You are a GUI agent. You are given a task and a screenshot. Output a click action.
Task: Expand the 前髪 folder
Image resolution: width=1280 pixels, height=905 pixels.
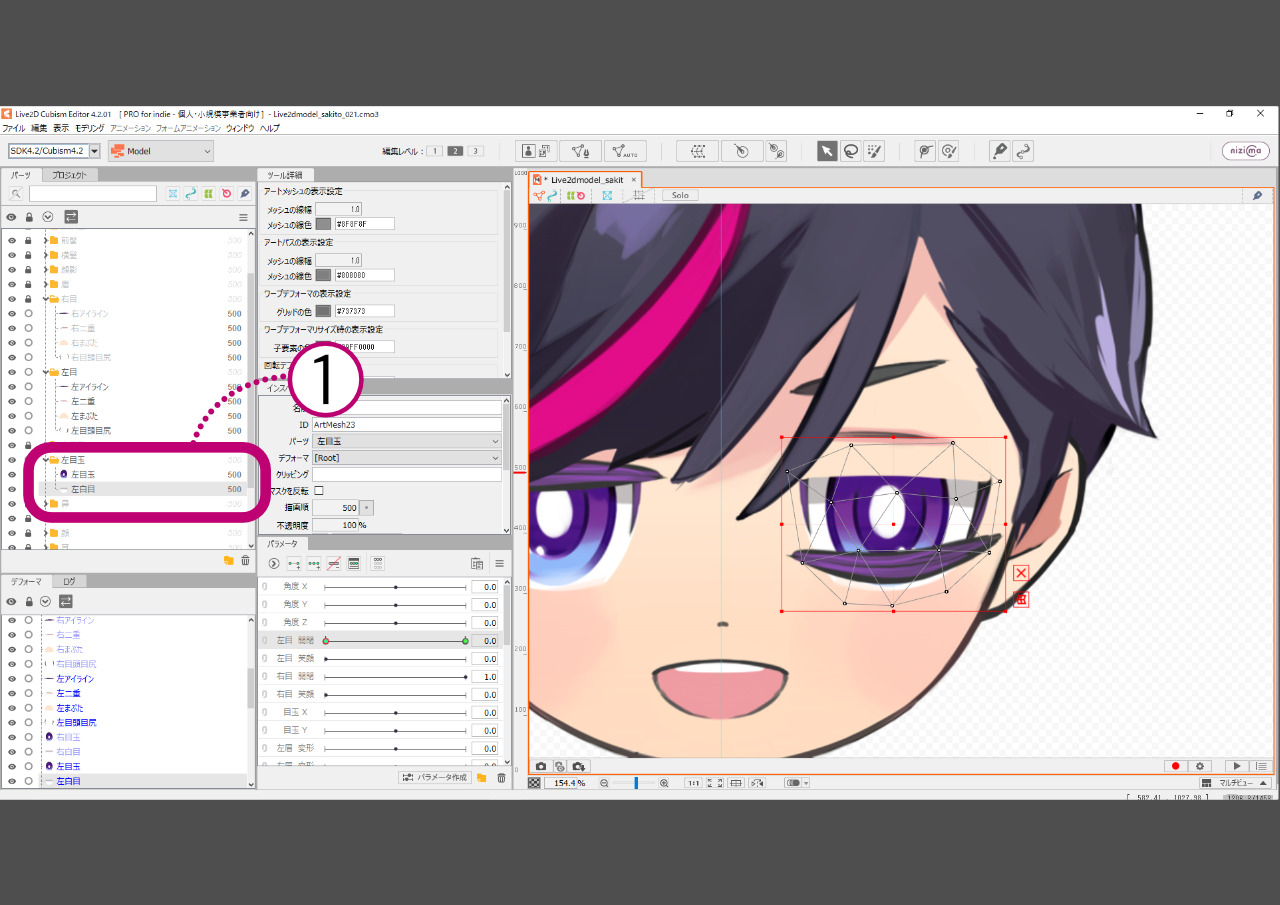click(x=46, y=240)
